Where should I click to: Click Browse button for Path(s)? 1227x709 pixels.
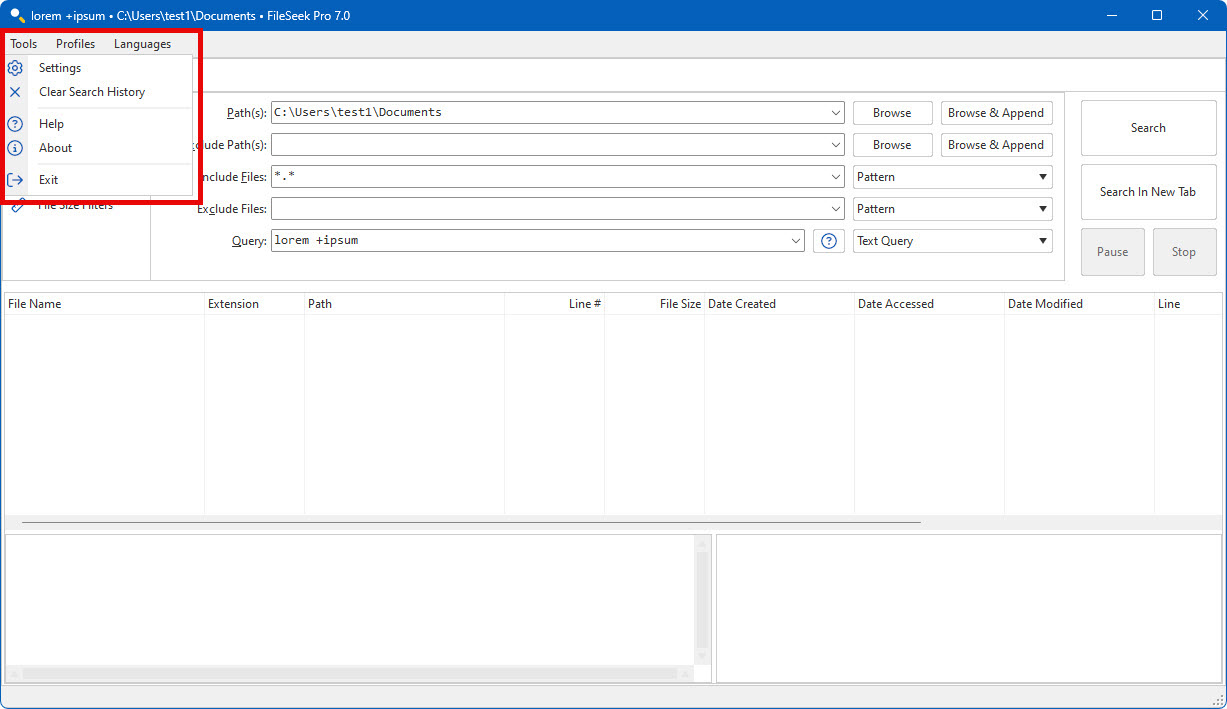(x=892, y=113)
